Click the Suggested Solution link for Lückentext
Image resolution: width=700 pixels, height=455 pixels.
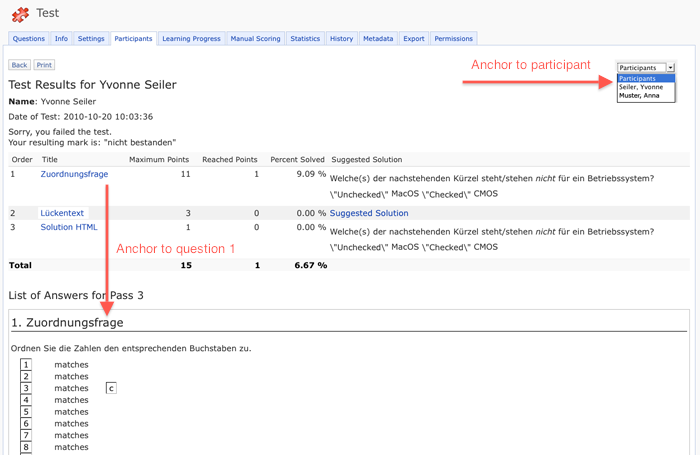(369, 213)
